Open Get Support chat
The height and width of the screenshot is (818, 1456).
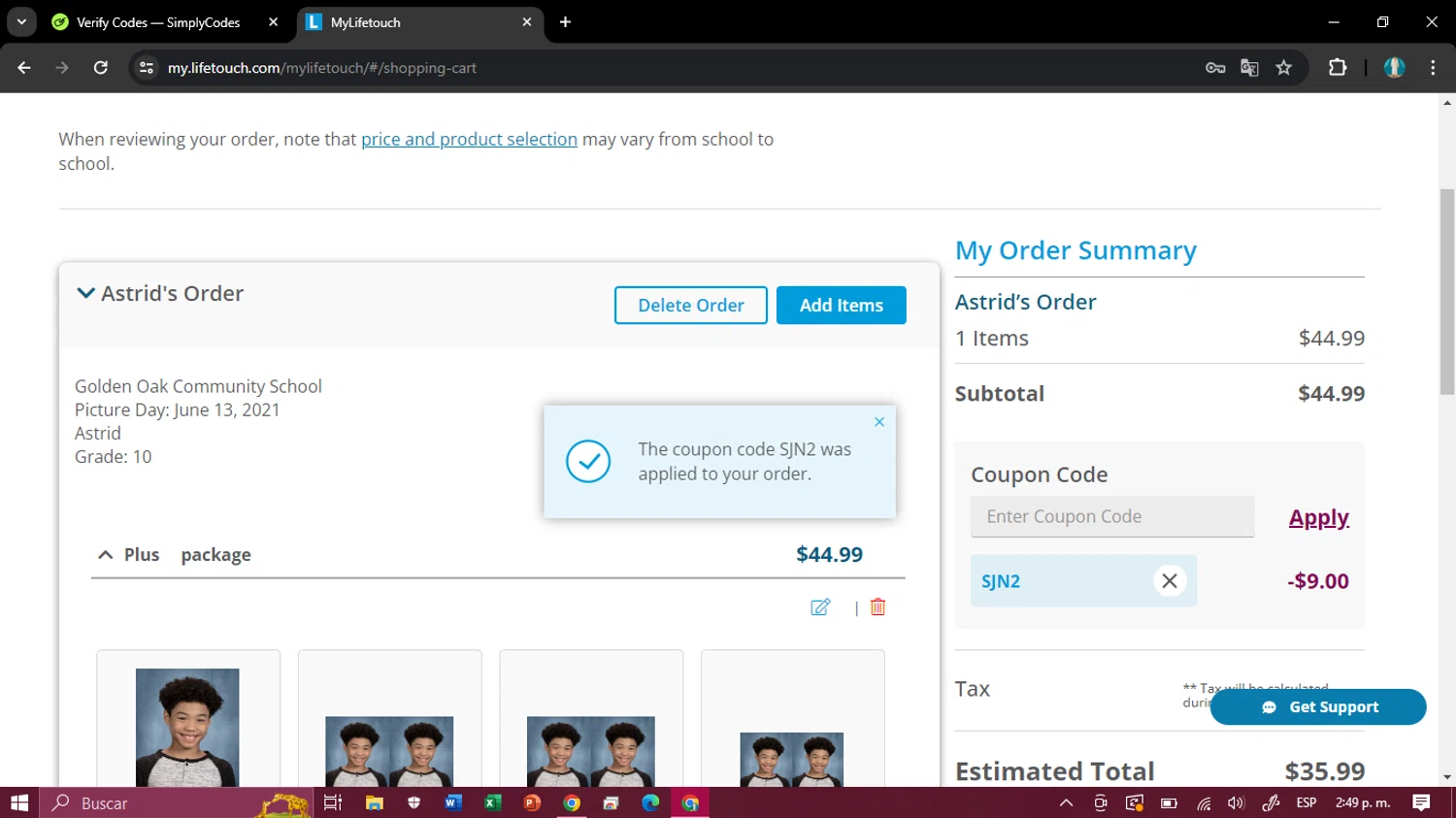[x=1318, y=706]
